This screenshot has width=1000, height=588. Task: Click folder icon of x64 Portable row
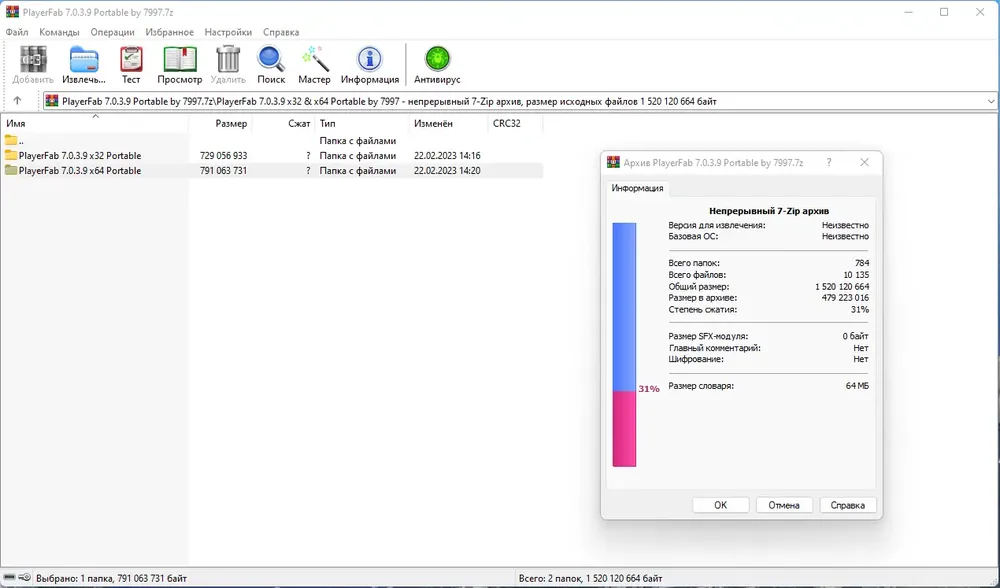coord(11,170)
